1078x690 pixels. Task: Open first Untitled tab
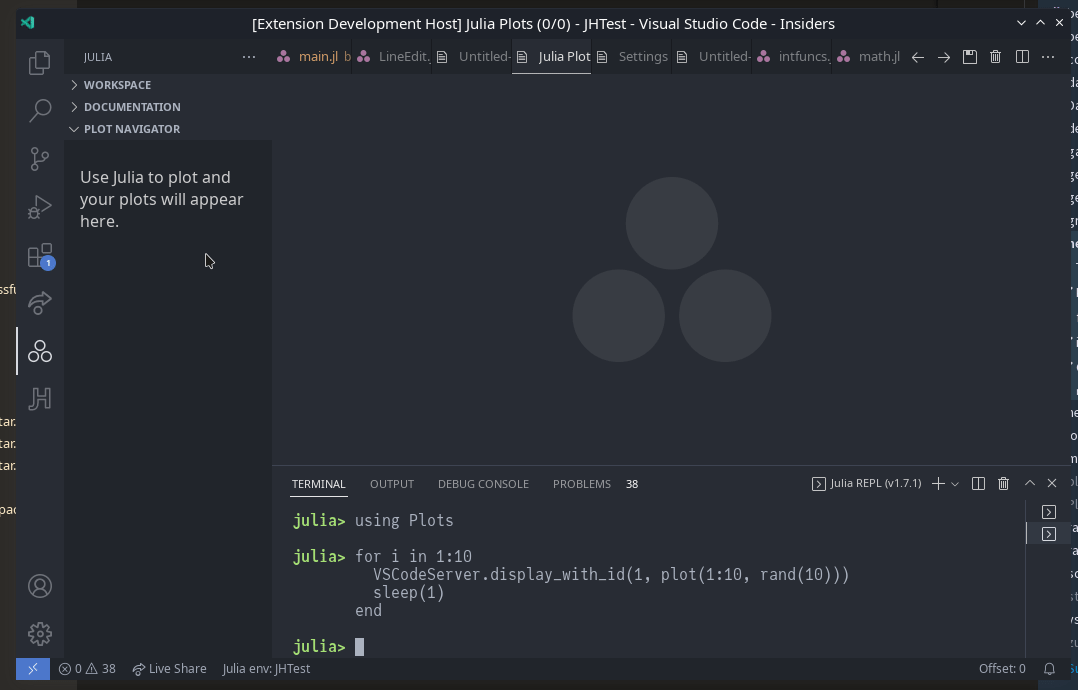pyautogui.click(x=474, y=57)
